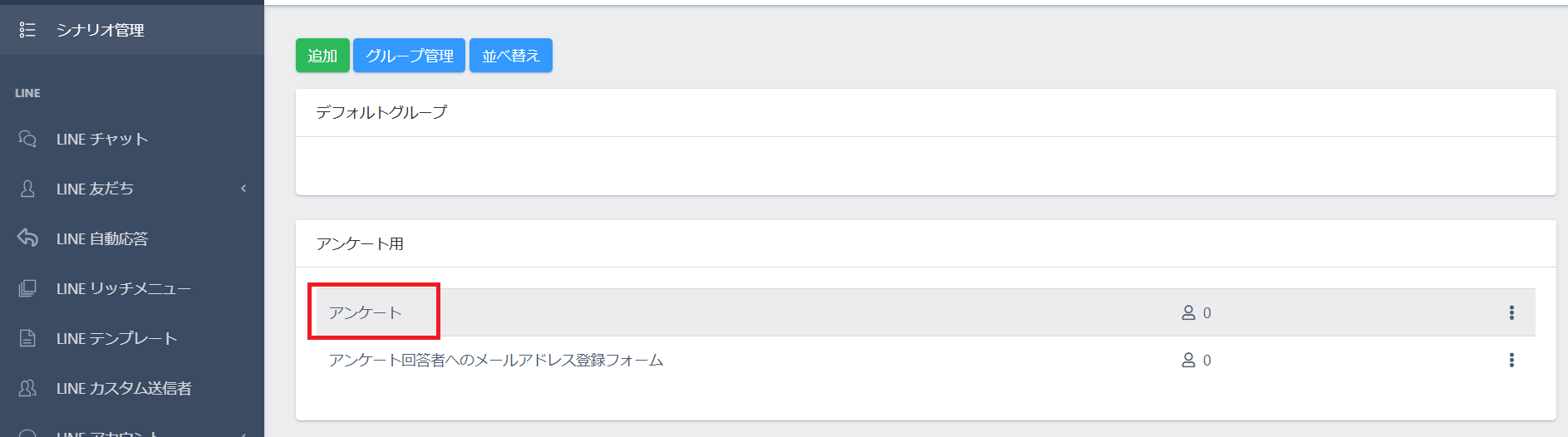Select LINE 自動応答 in the sidebar
The height and width of the screenshot is (437, 1568).
click(x=102, y=238)
